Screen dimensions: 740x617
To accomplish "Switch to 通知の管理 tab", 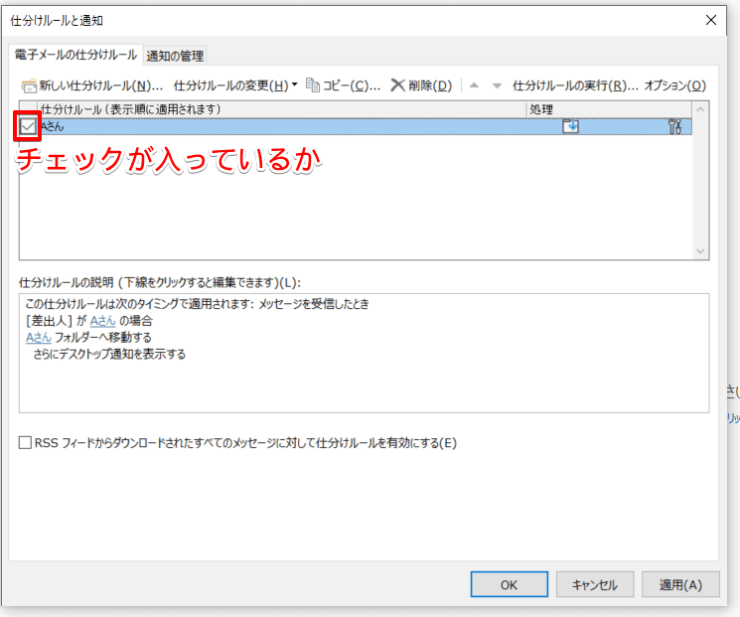I will click(x=175, y=56).
